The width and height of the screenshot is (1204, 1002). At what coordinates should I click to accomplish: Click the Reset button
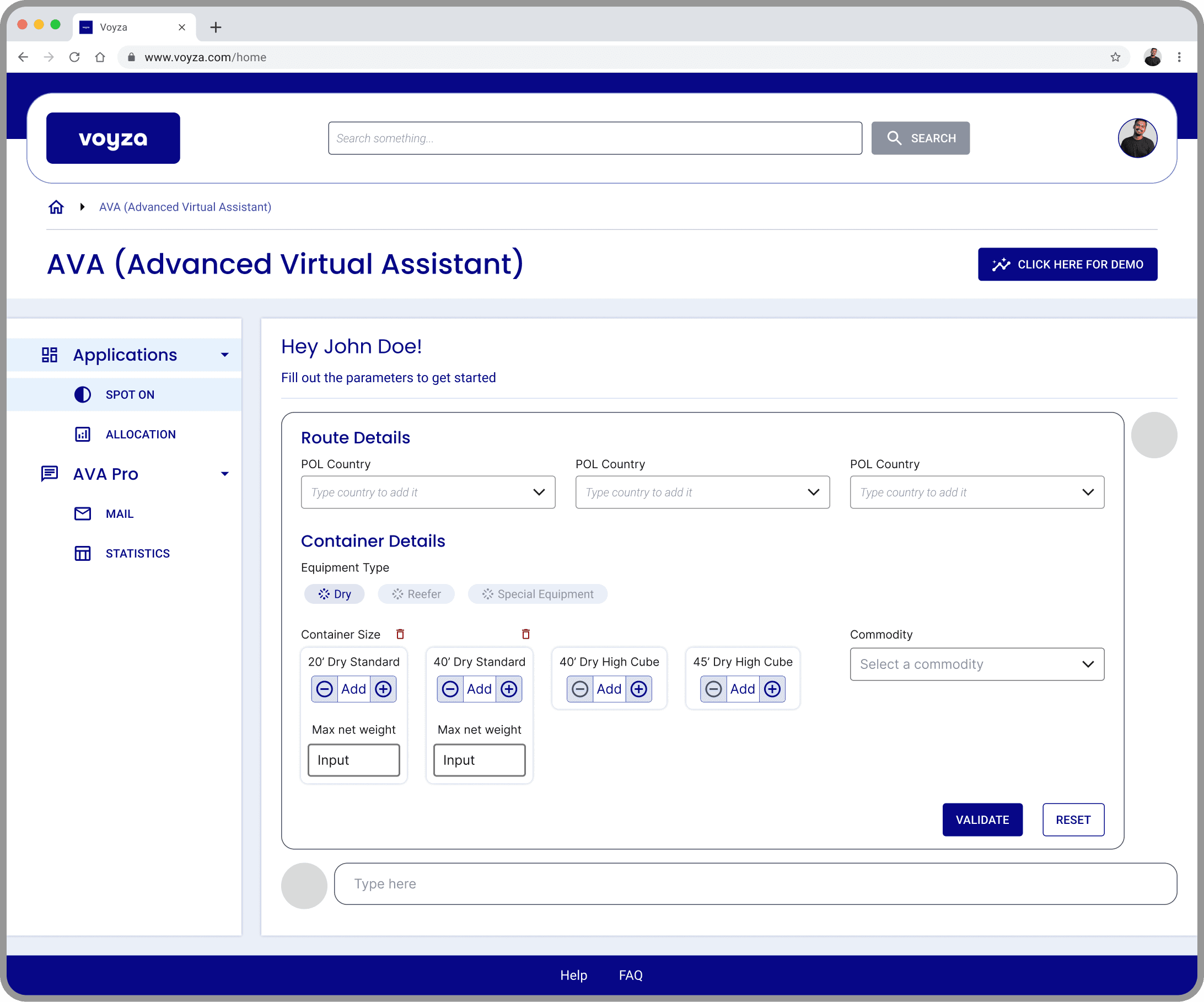(x=1073, y=820)
